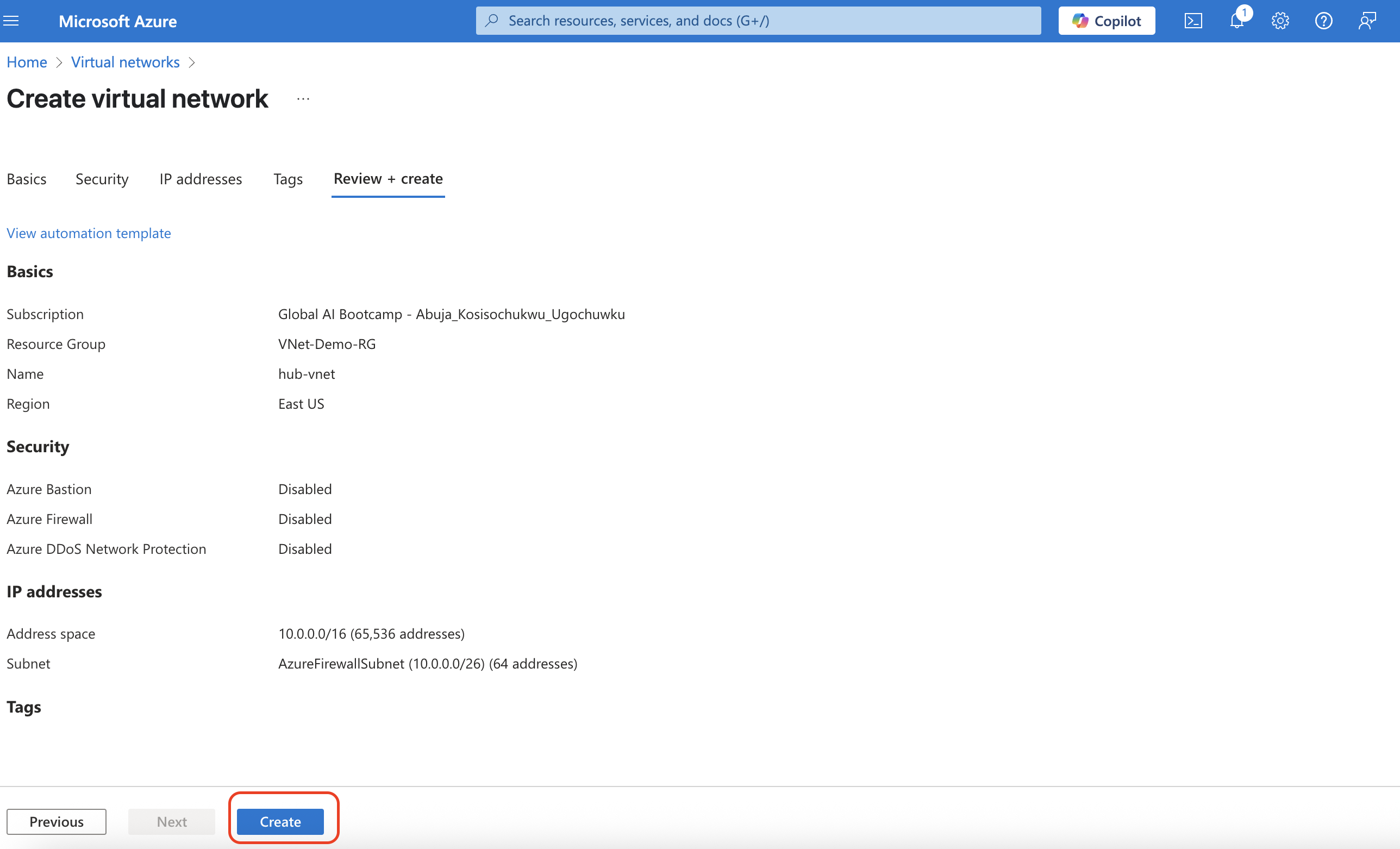The image size is (1400, 849).
Task: Click the Address space label
Action: pyautogui.click(x=51, y=634)
